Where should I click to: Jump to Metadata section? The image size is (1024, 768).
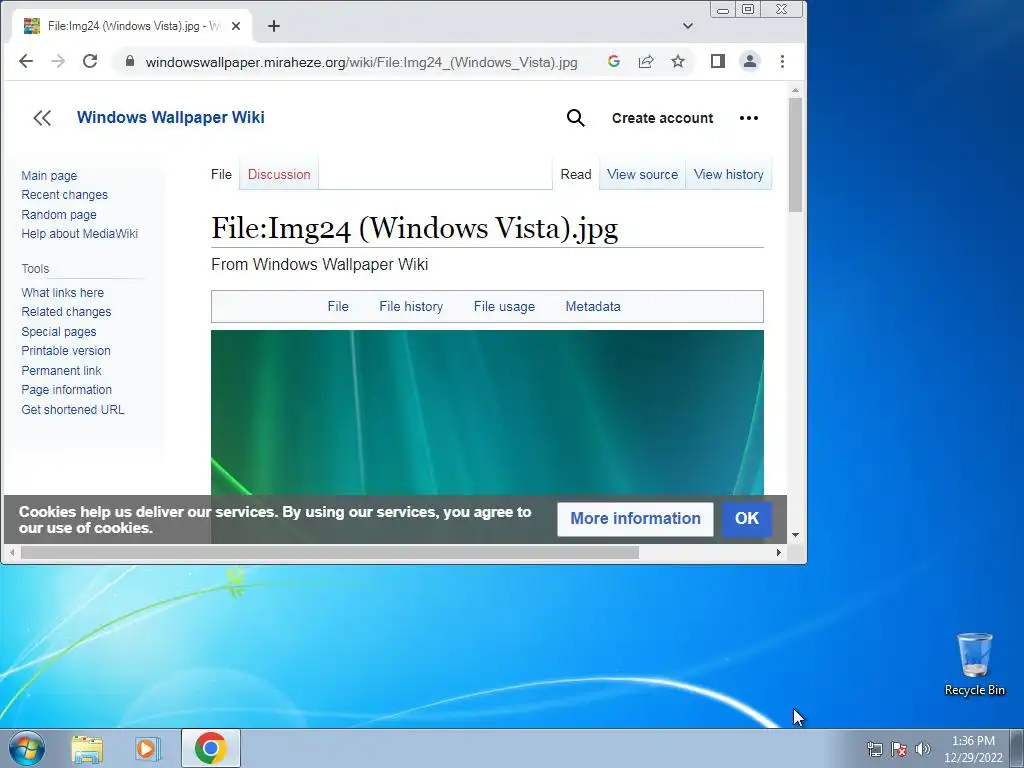tap(592, 306)
